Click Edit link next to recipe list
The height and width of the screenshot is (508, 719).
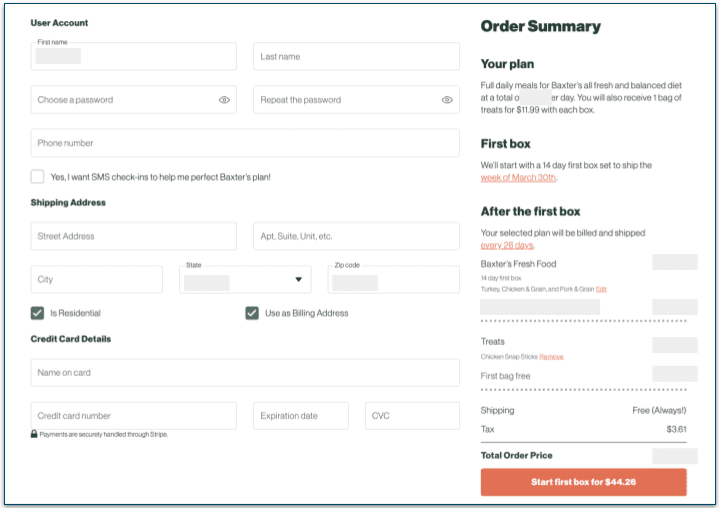coord(601,289)
